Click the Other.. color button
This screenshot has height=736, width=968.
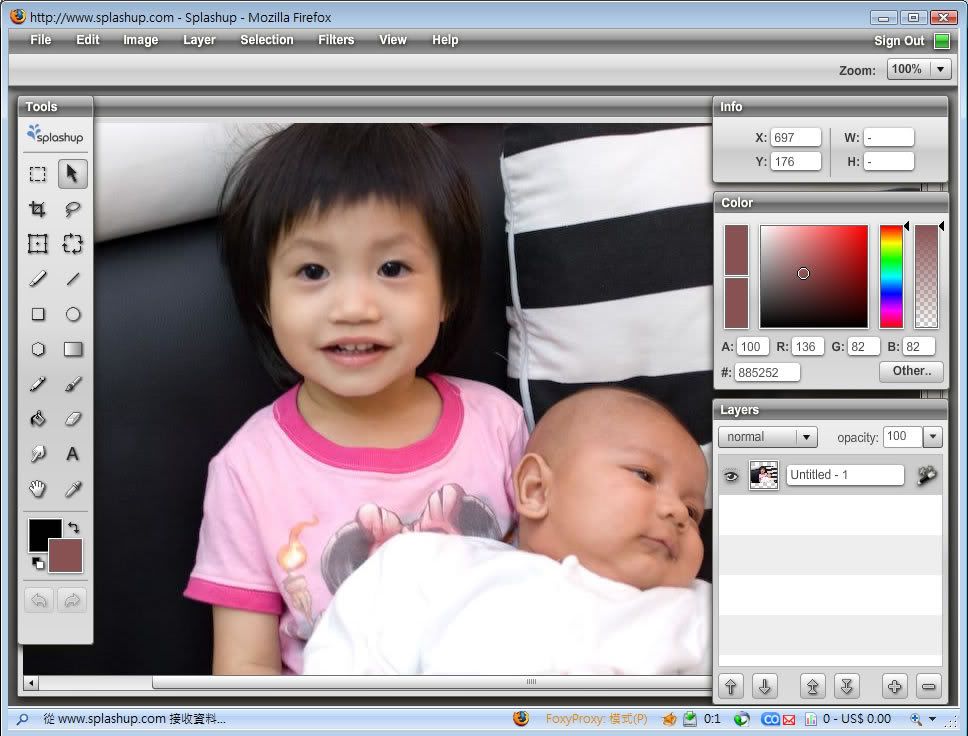click(x=911, y=371)
